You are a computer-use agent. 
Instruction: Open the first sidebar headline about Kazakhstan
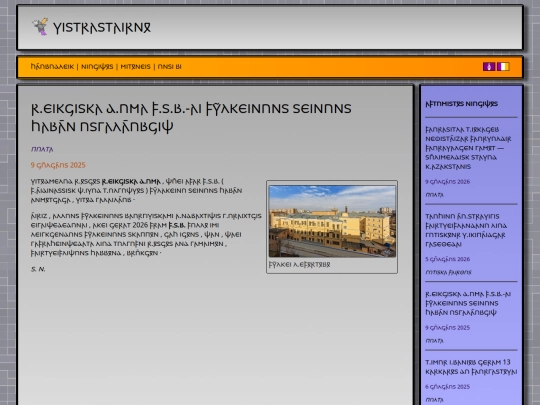[468, 148]
